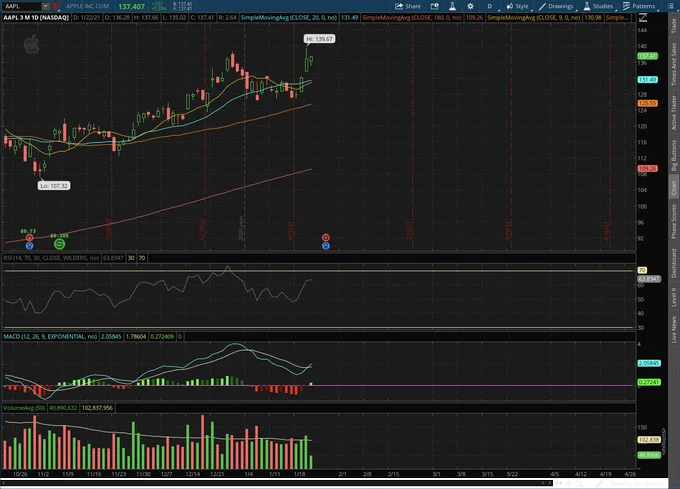Select the Chart sidebar tab
Screen dimensions: 680x489
[673, 187]
